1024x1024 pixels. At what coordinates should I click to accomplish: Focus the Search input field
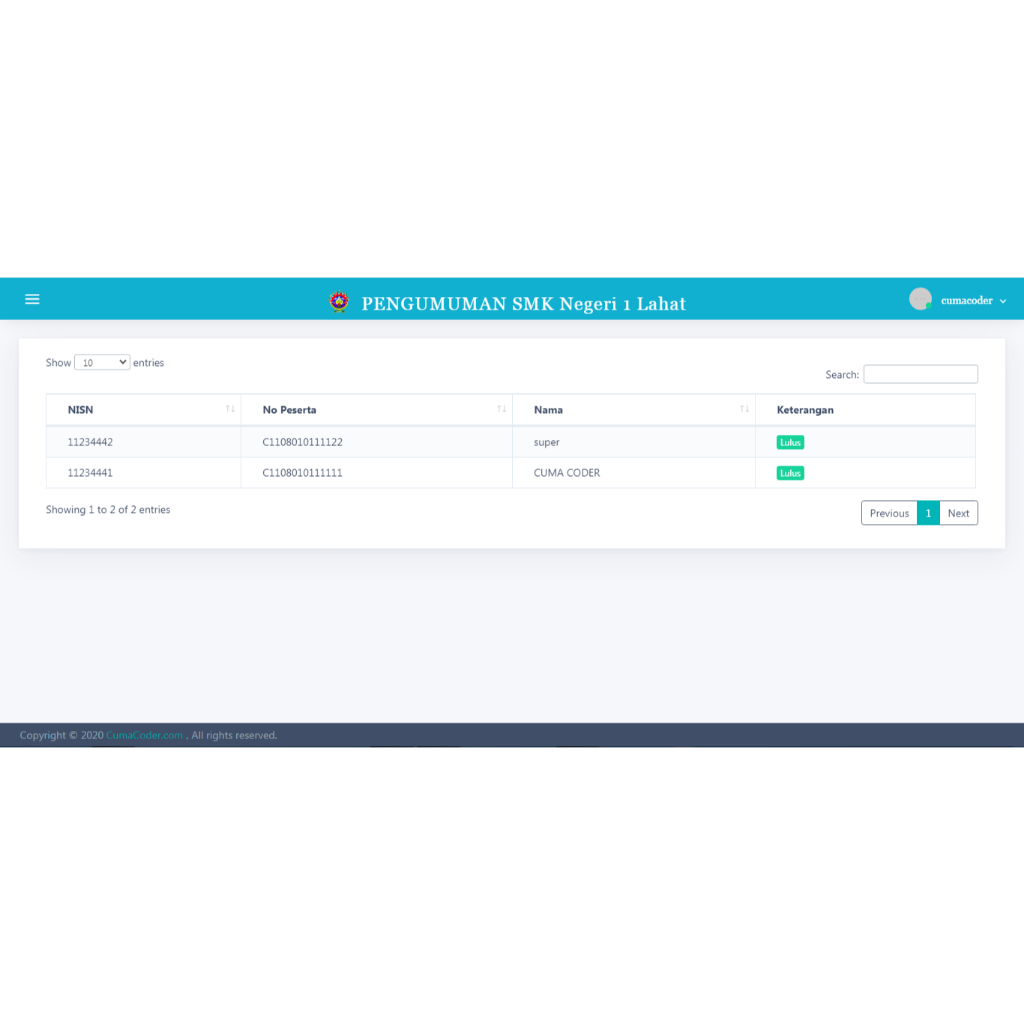pyautogui.click(x=920, y=374)
